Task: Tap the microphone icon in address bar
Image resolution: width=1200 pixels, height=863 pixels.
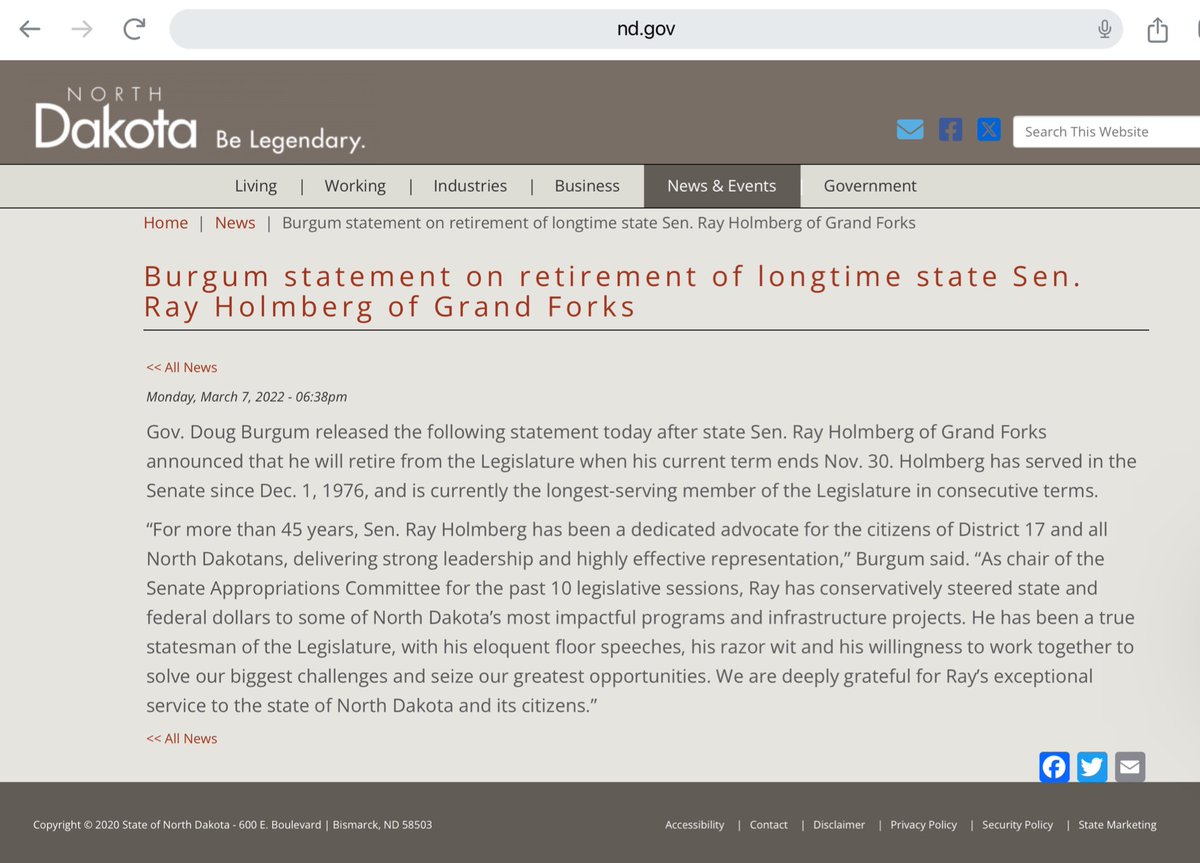Action: coord(1105,29)
